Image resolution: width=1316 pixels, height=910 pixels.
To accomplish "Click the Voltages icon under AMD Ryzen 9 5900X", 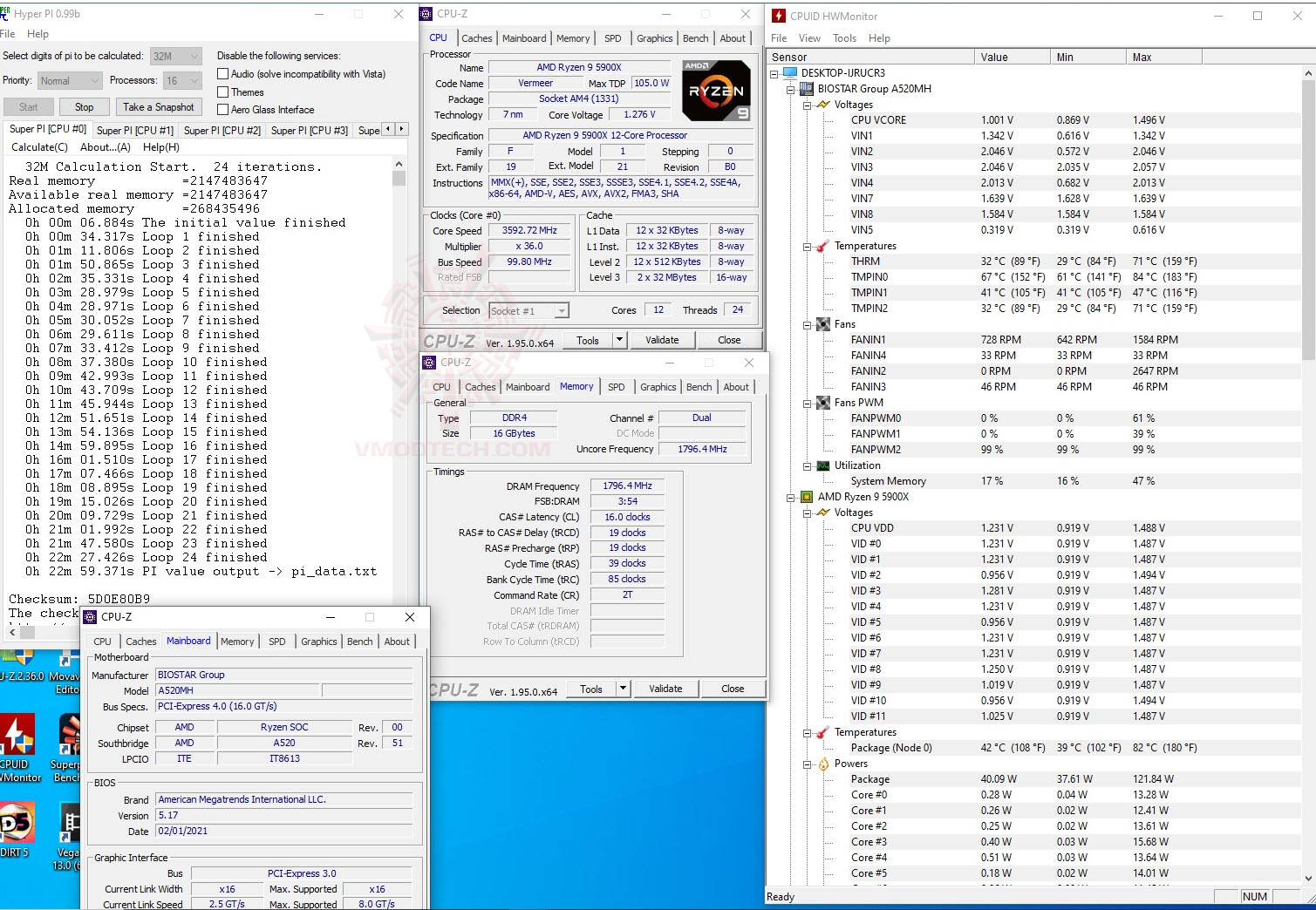I will point(822,513).
